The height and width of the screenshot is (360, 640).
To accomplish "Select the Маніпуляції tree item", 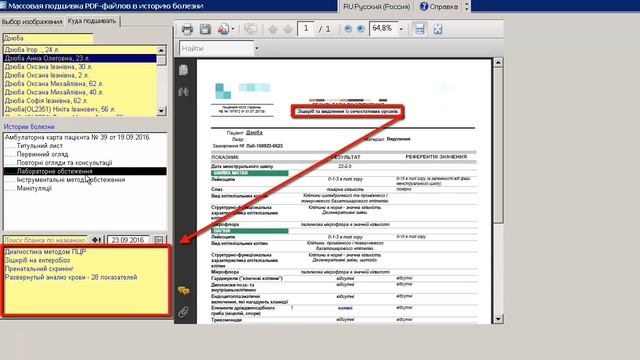I will 34,189.
